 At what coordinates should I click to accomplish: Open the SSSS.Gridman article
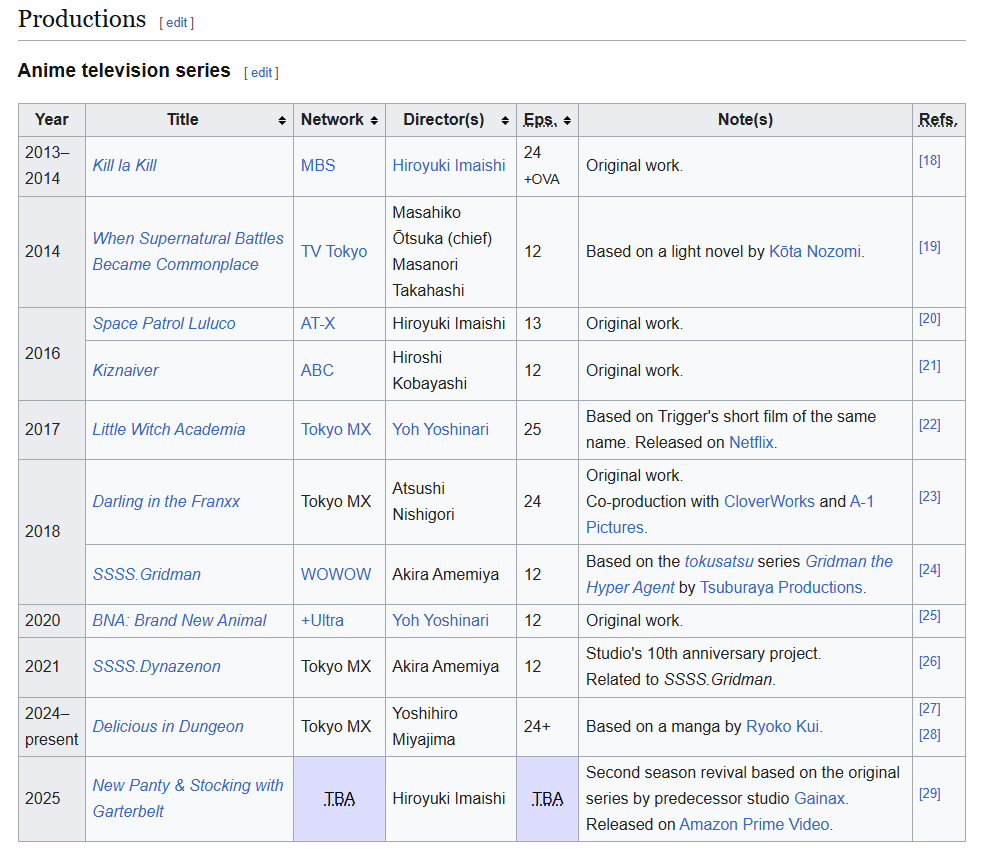pyautogui.click(x=146, y=574)
